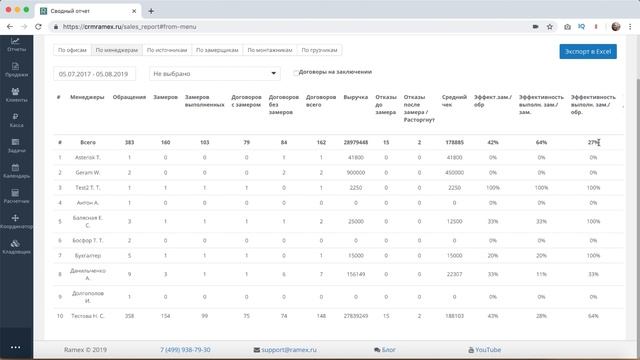
Task: Open the Продажи section in the sidebar
Action: tap(16, 70)
